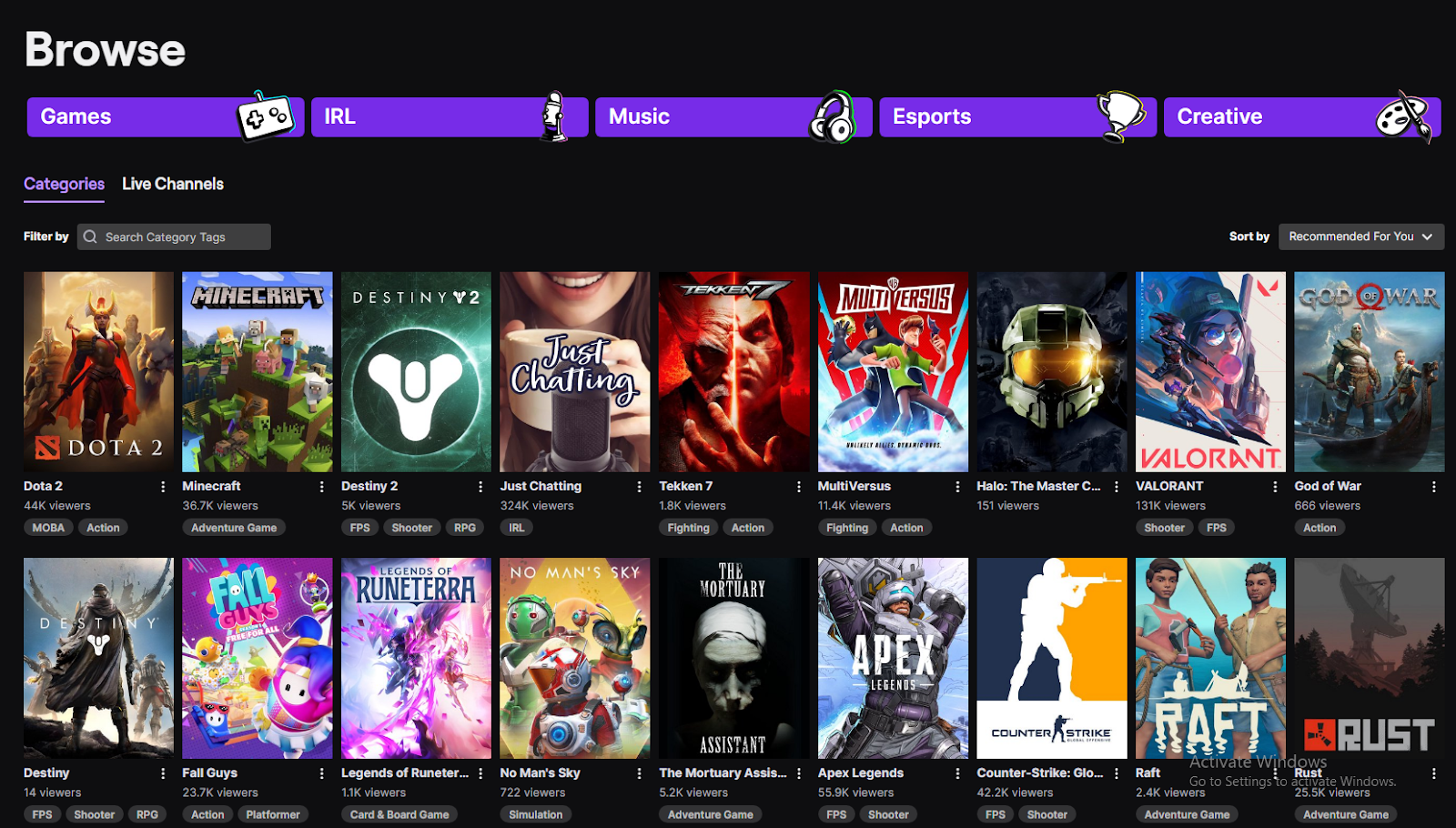Viewport: 1456px width, 828px height.
Task: Open options menu for Rust
Action: click(1434, 773)
